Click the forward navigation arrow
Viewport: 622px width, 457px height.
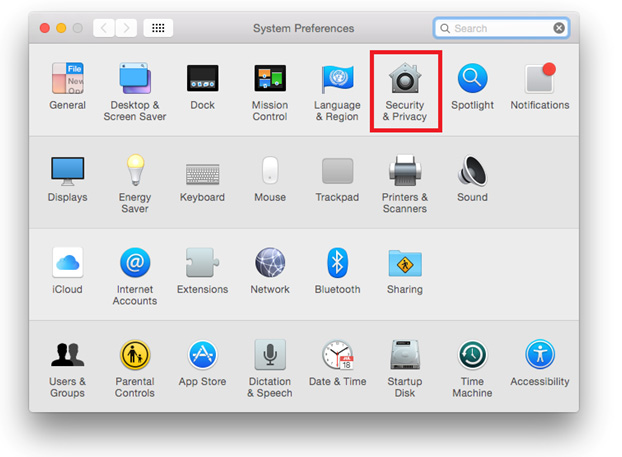[x=126, y=28]
